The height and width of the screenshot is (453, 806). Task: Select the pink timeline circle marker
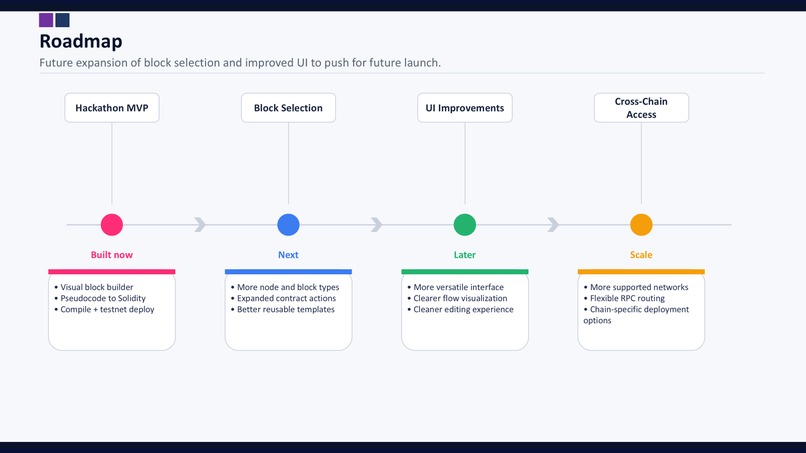coord(112,225)
